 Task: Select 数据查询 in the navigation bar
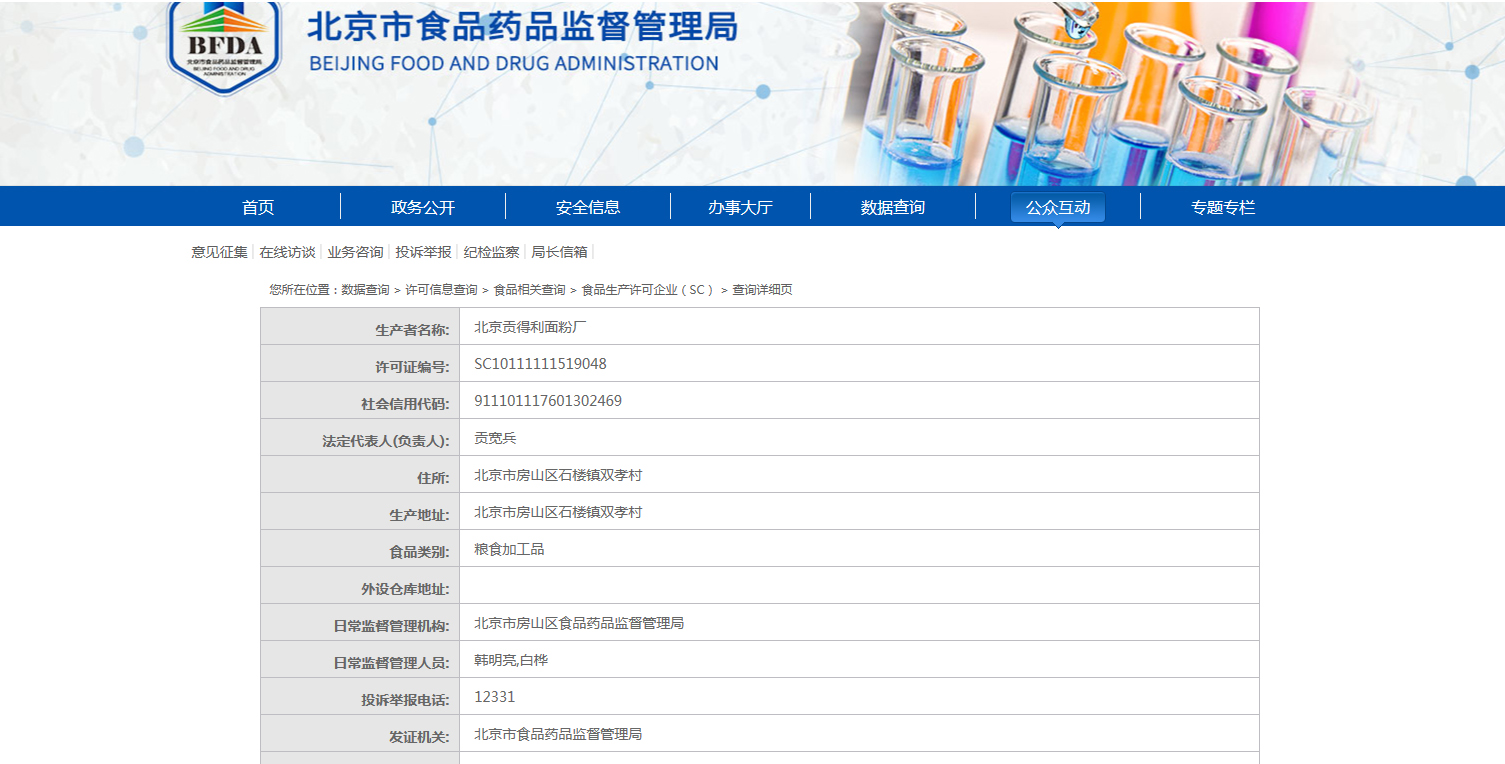(893, 207)
